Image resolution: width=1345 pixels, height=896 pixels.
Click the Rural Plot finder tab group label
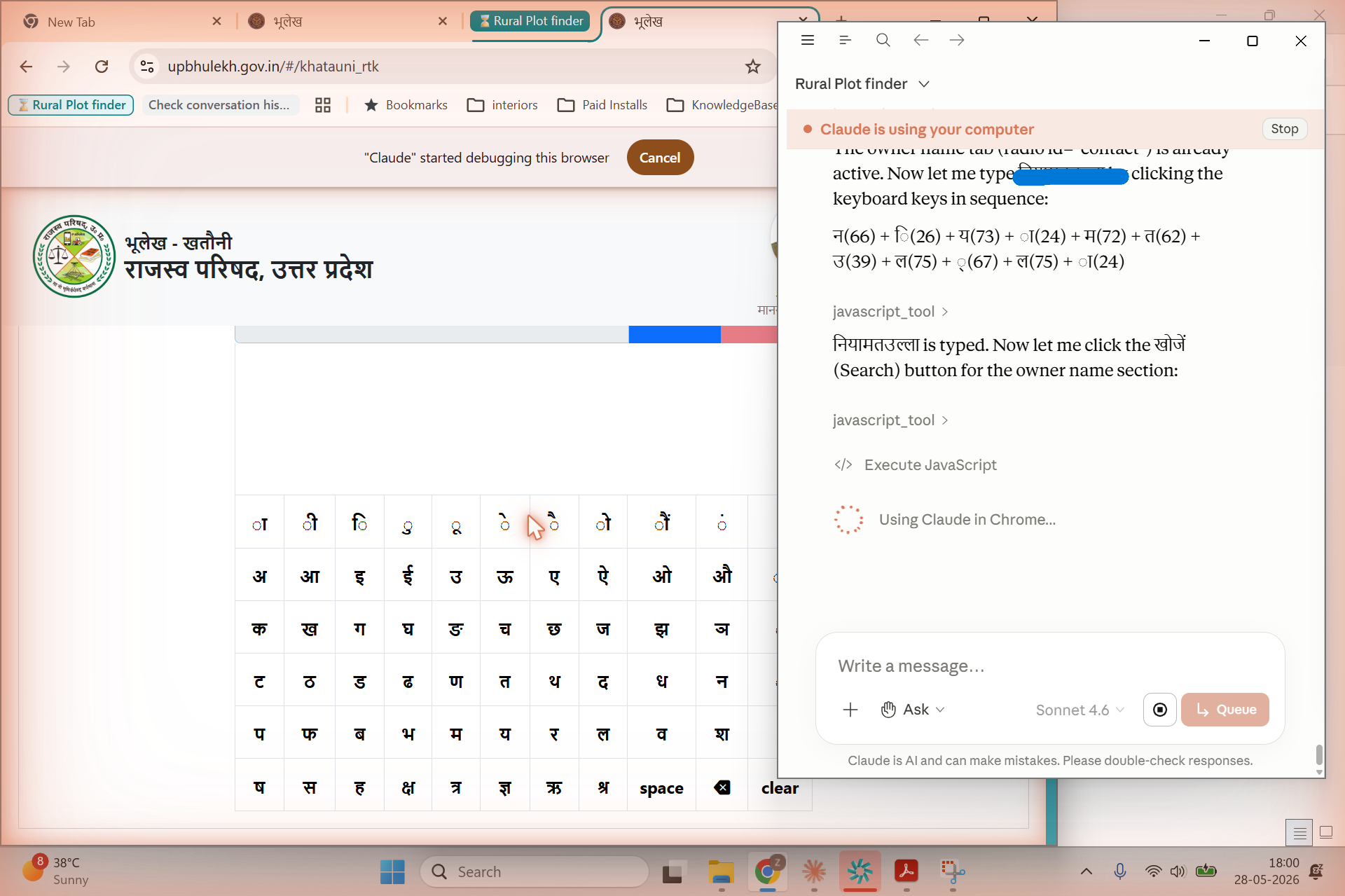[530, 21]
